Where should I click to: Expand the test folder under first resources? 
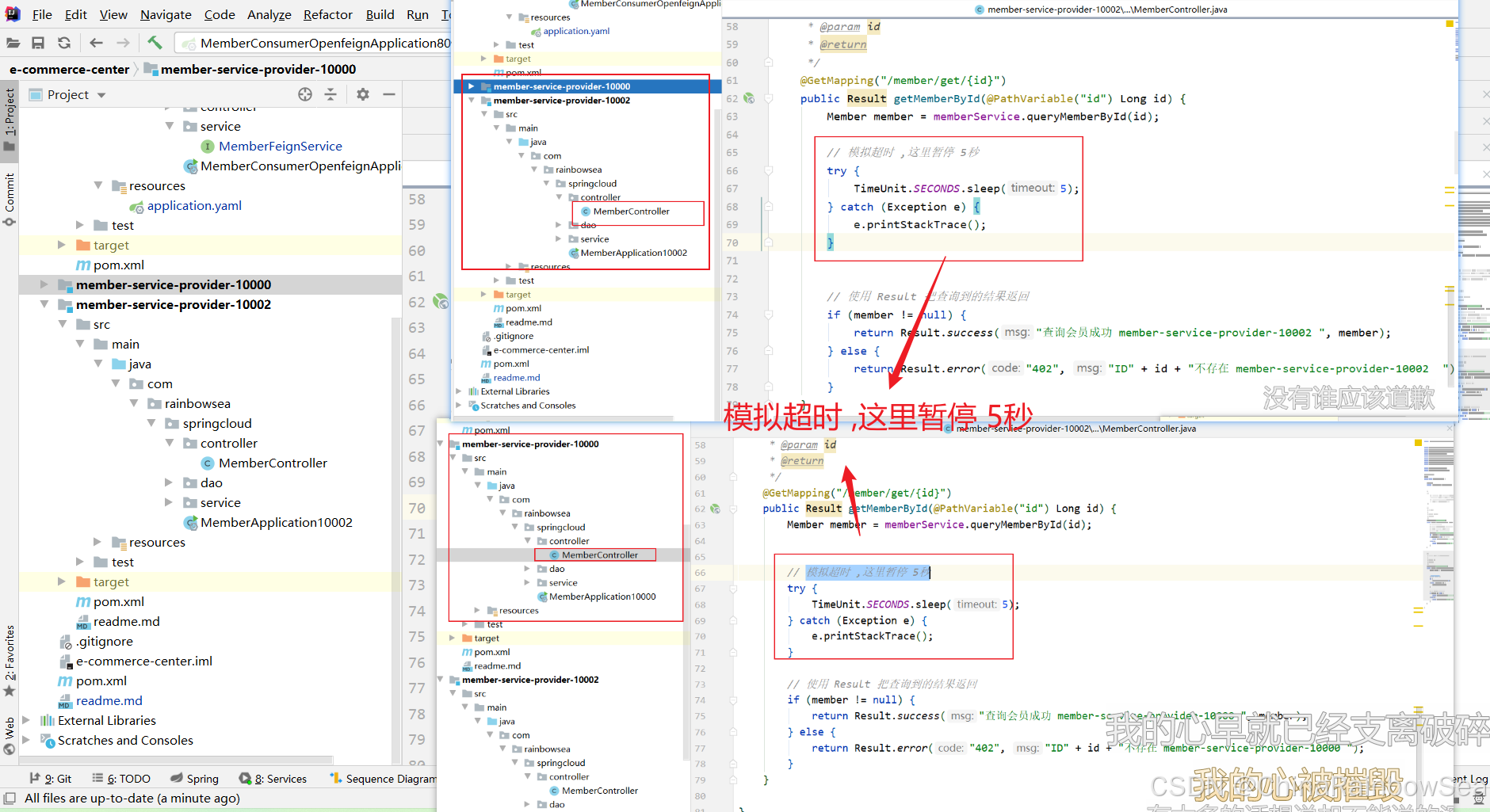pos(79,225)
